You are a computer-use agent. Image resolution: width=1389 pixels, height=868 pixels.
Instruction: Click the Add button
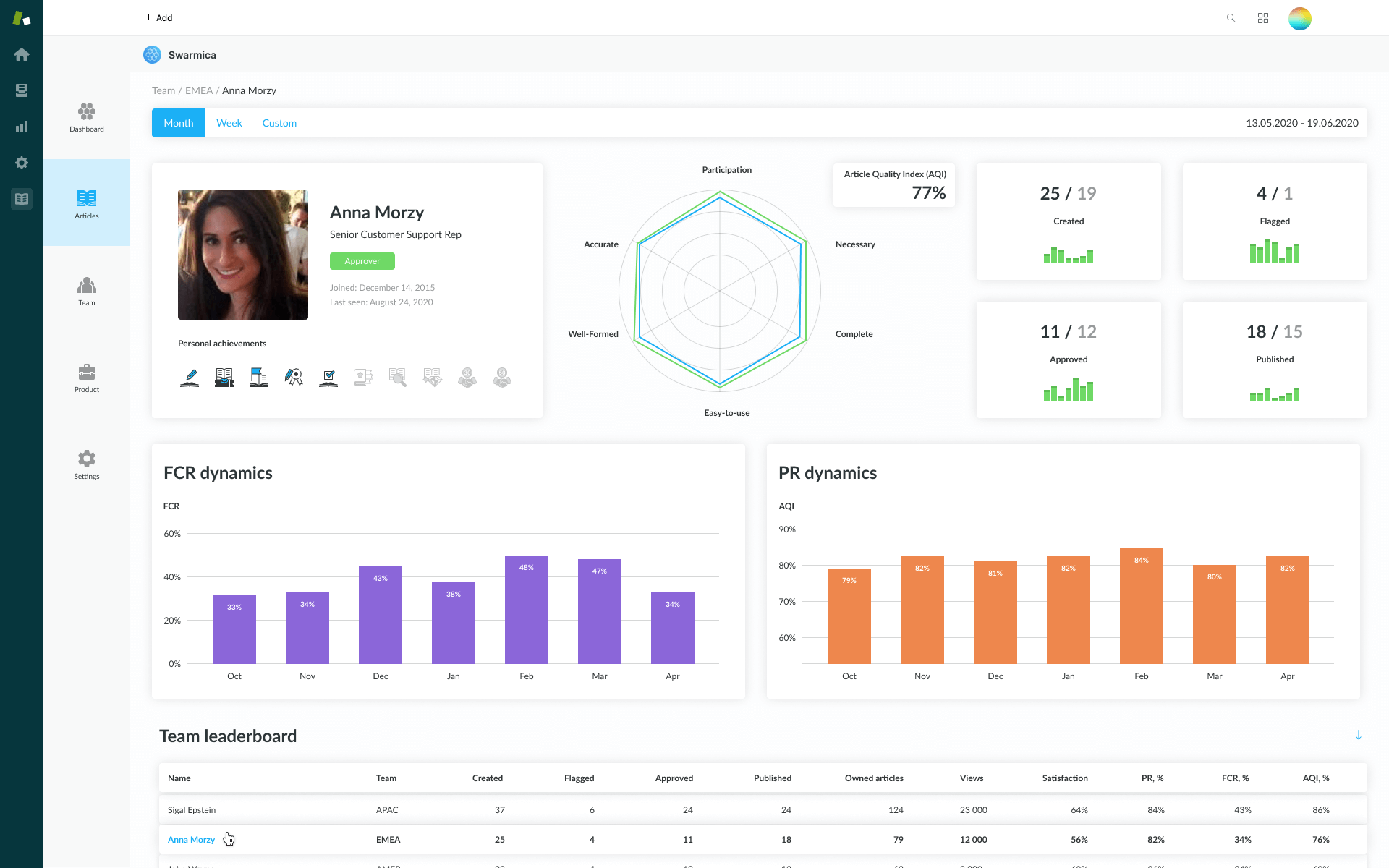(x=158, y=17)
